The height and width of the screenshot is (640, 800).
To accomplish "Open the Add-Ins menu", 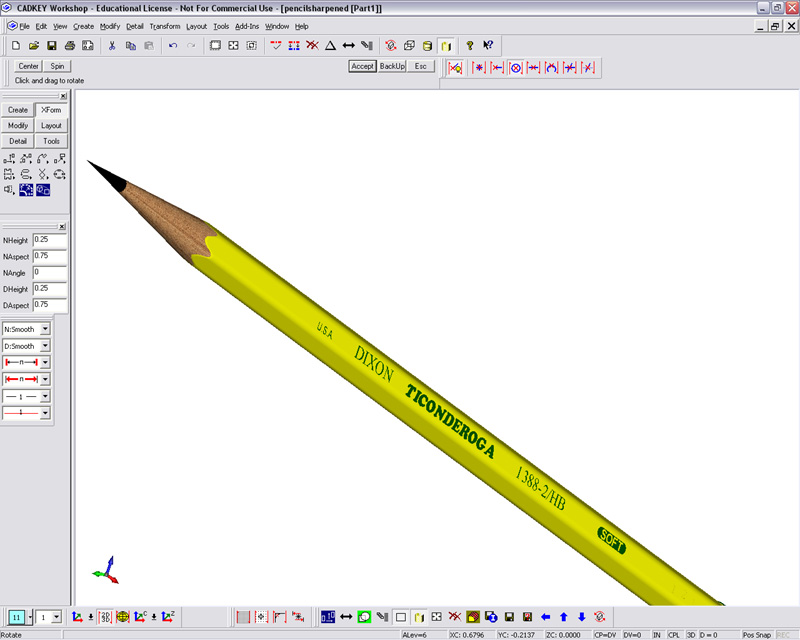I will click(247, 26).
